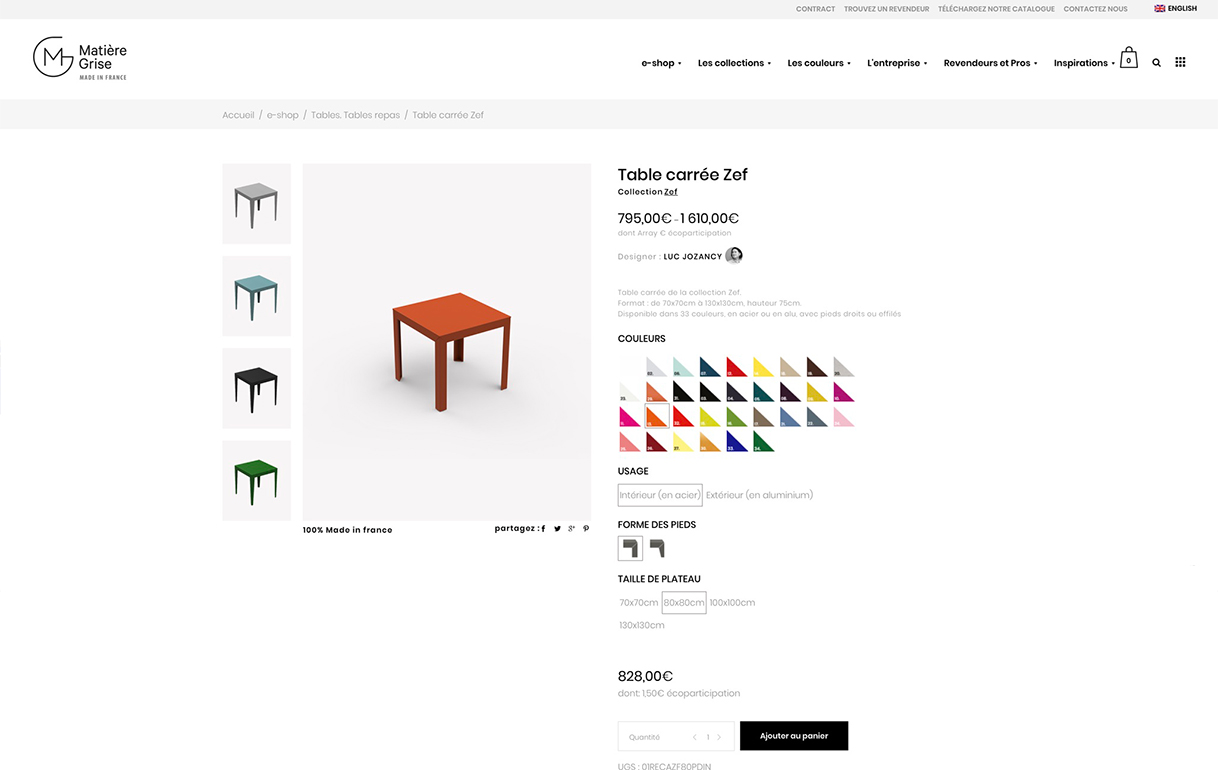Select the tapered leg shape icon
Image resolution: width=1218 pixels, height=770 pixels.
tap(657, 548)
